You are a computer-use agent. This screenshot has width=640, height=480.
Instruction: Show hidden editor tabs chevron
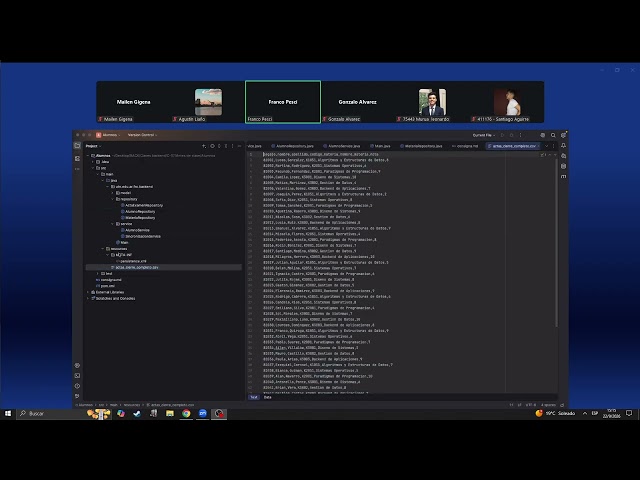click(547, 146)
